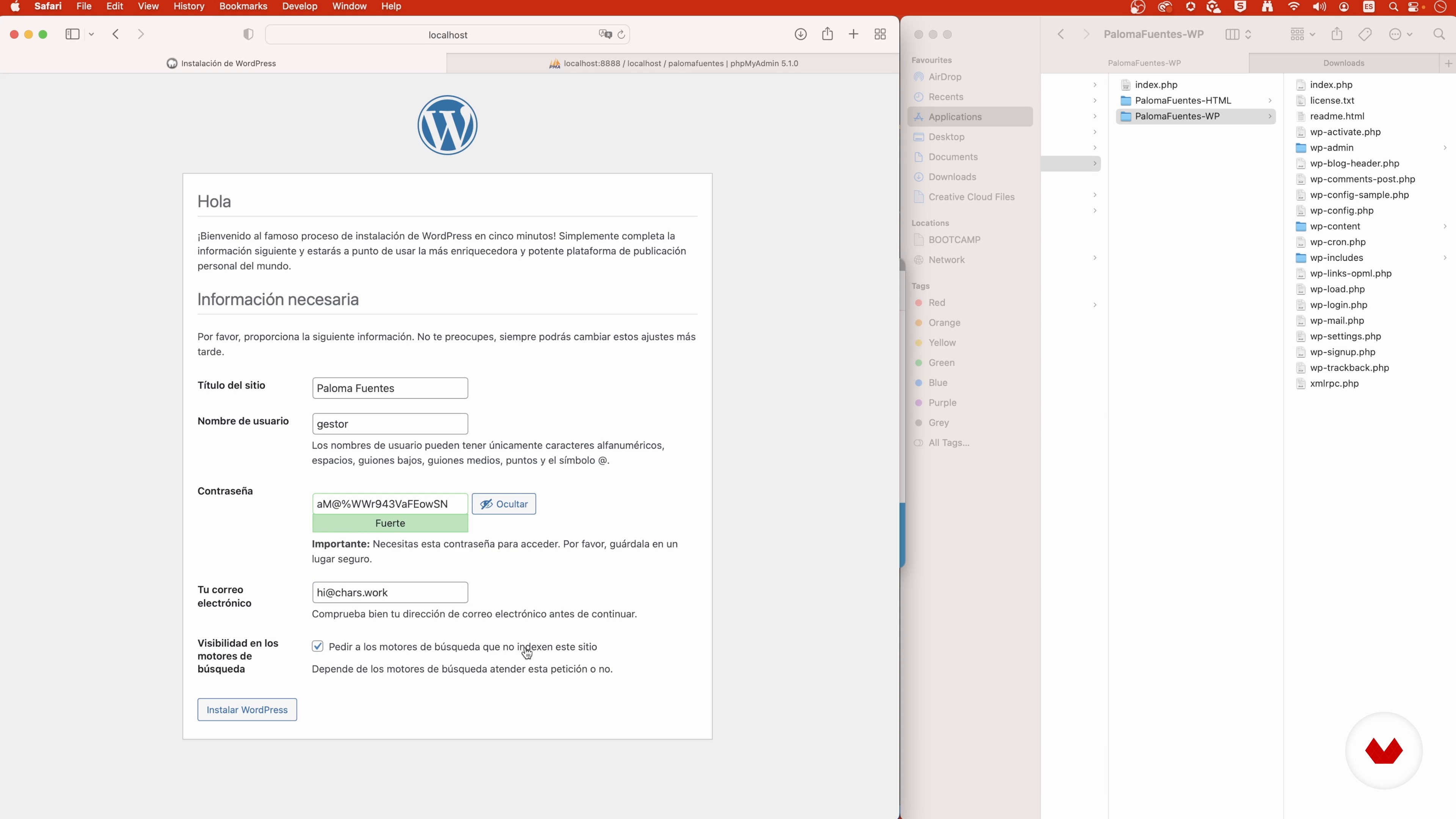Open Safari History menu
This screenshot has width=1456, height=819.
[x=188, y=7]
